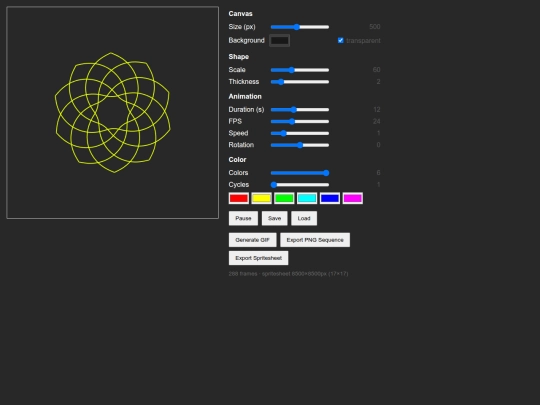This screenshot has width=540, height=405.
Task: Click the Save button
Action: pos(274,218)
